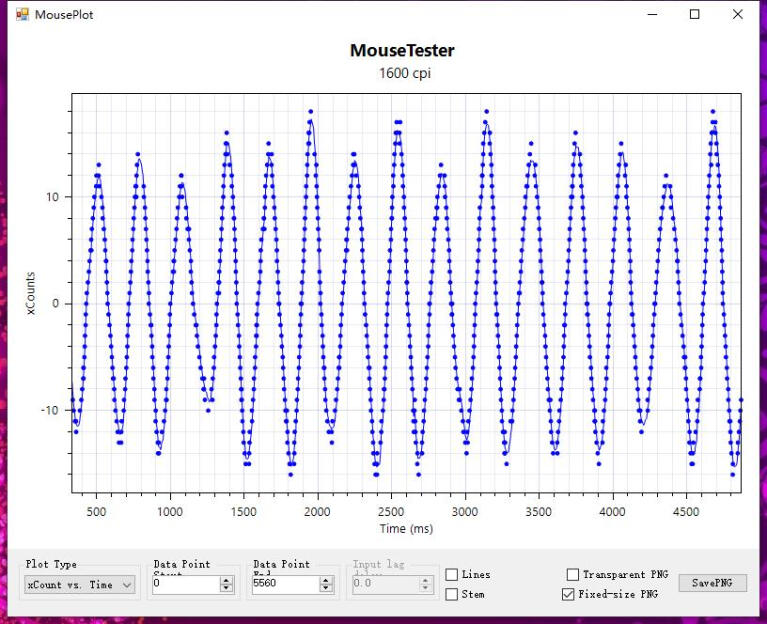Enable the Stem checkbox
The image size is (767, 624).
click(452, 594)
